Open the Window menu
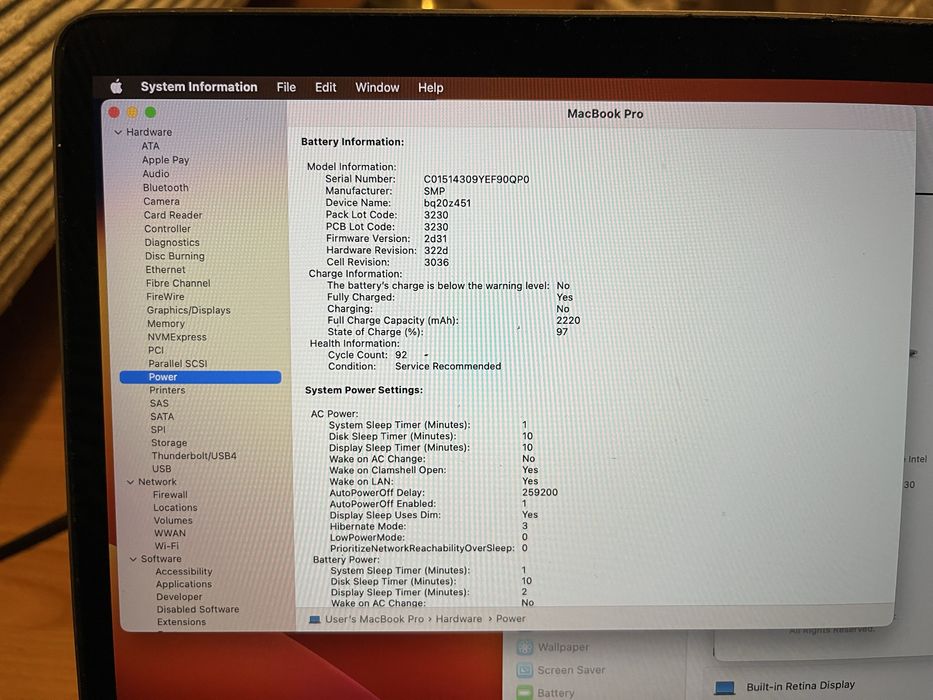Viewport: 933px width, 700px height. point(377,88)
